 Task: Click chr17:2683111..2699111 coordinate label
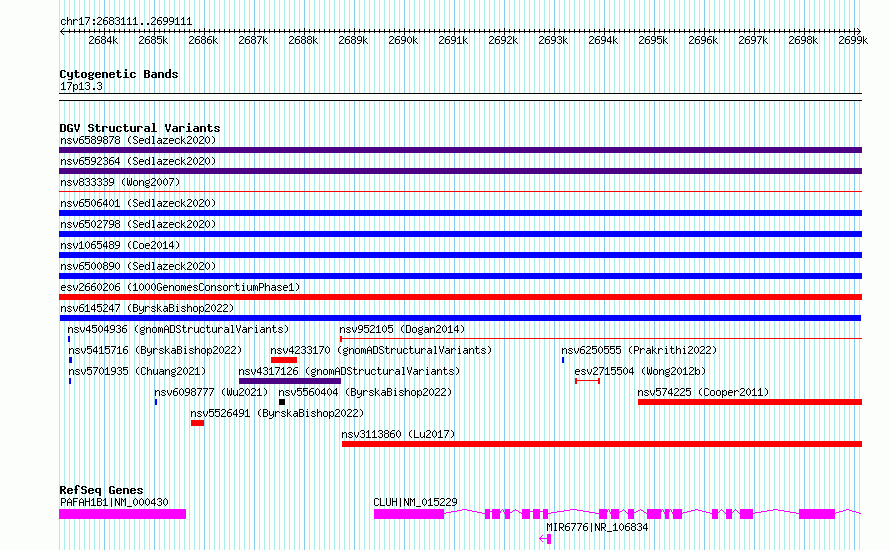tap(126, 22)
